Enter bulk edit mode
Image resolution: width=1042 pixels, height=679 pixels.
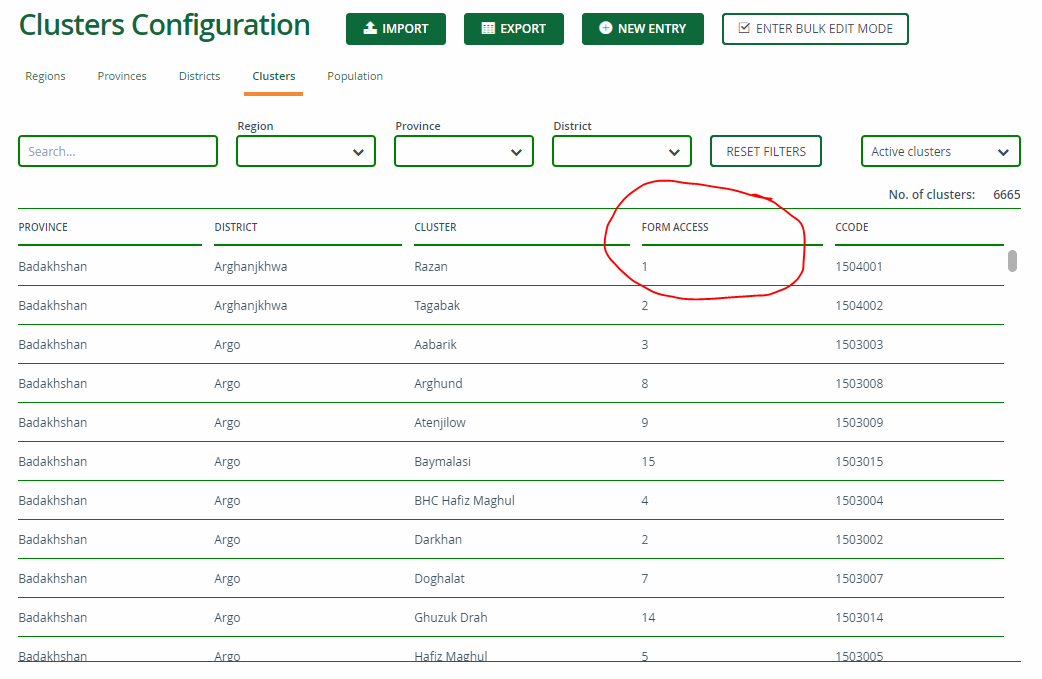point(815,29)
